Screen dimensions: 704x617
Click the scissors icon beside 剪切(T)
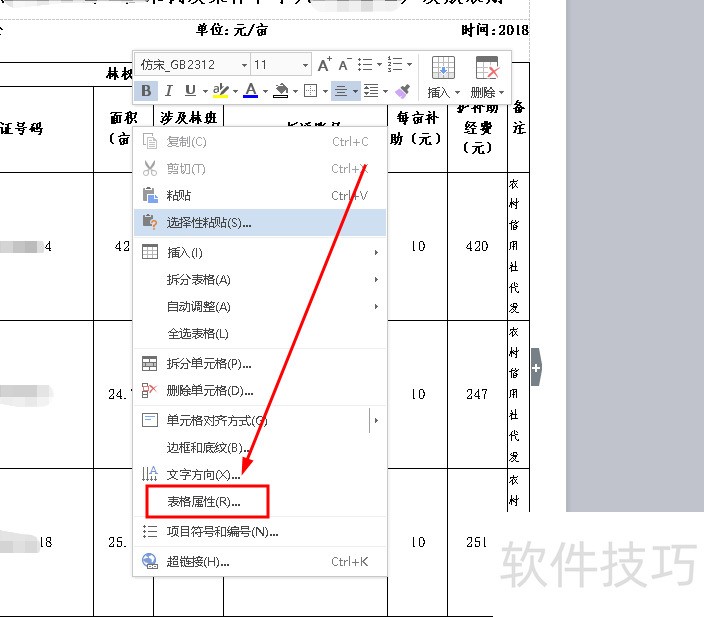(150, 168)
